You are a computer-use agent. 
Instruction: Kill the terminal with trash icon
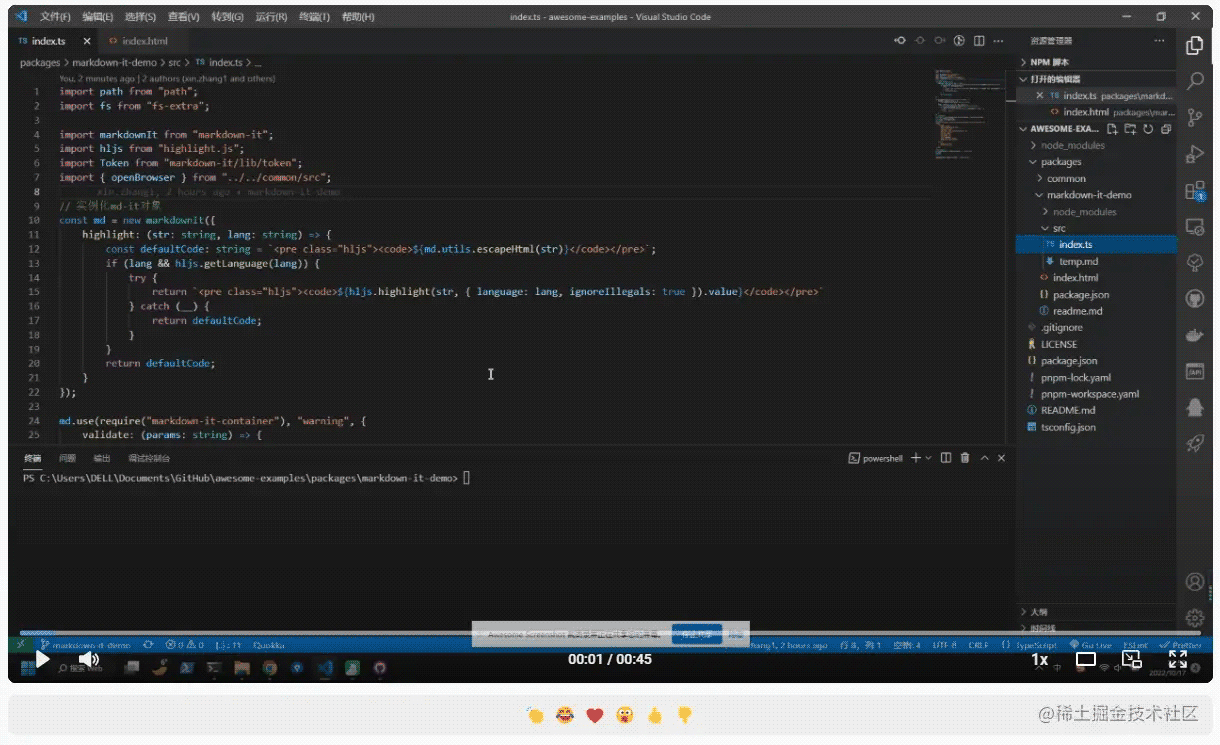(965, 458)
